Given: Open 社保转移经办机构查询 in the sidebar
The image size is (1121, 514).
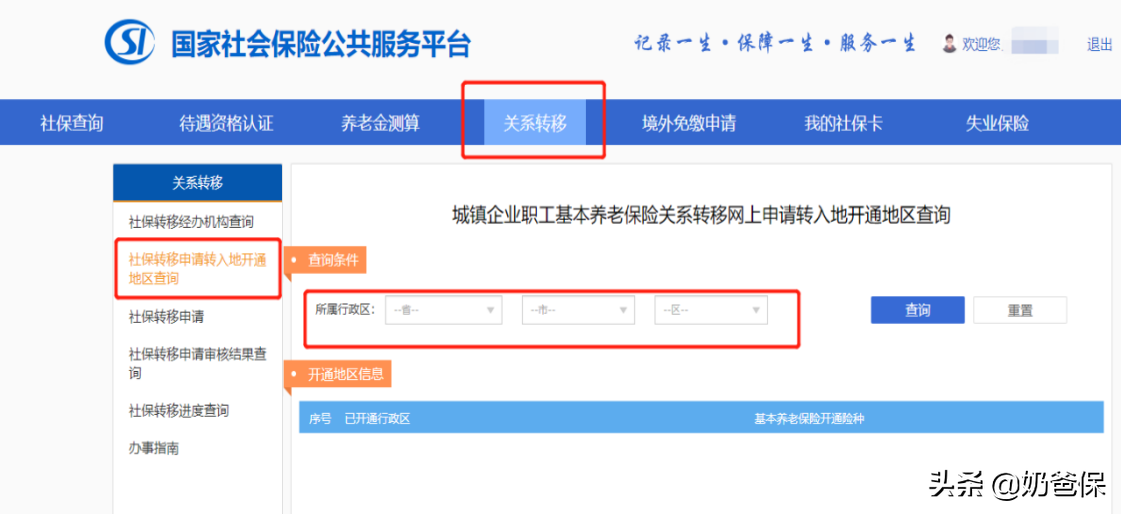Looking at the screenshot, I should [191, 222].
